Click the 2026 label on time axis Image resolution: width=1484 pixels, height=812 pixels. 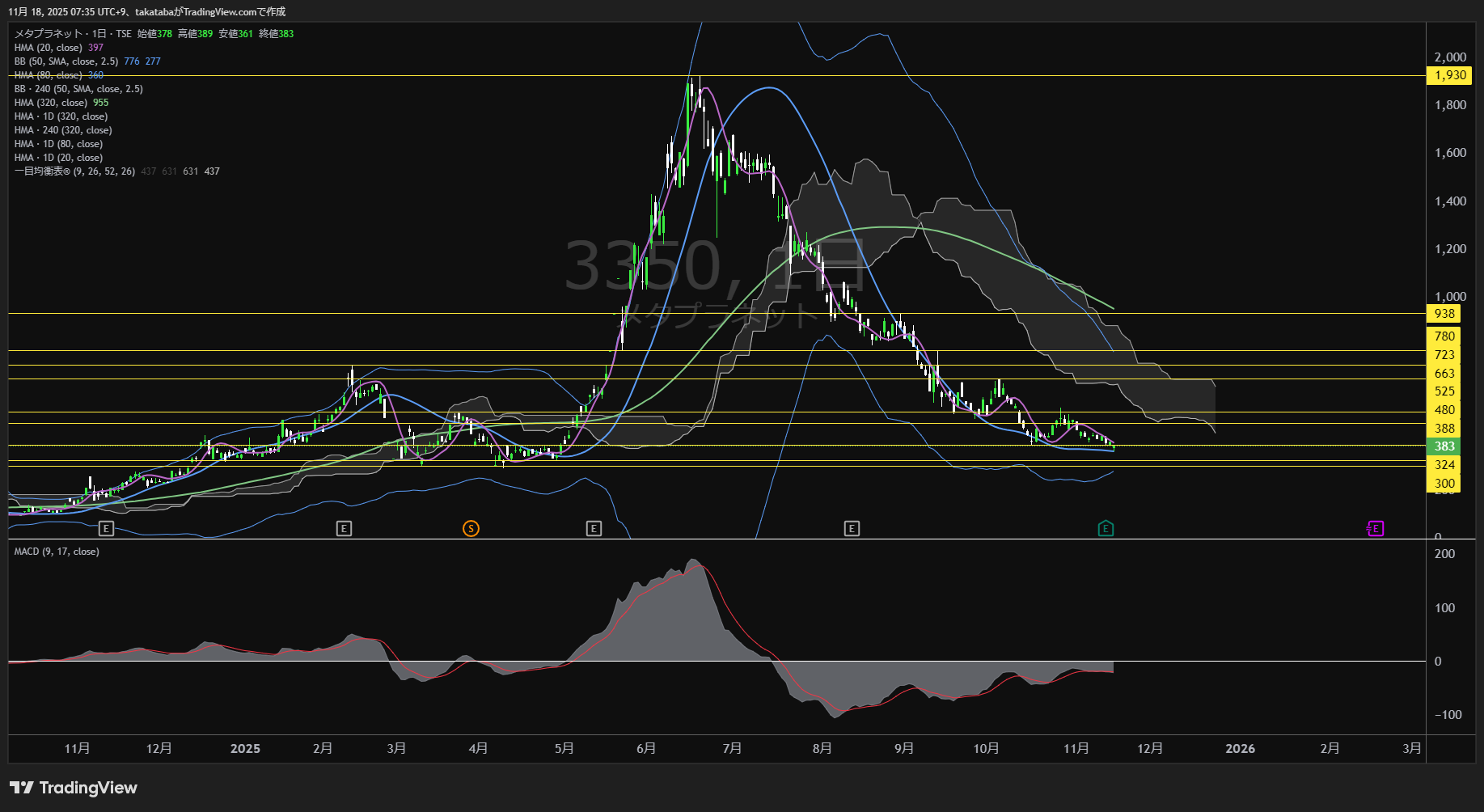point(1240,749)
